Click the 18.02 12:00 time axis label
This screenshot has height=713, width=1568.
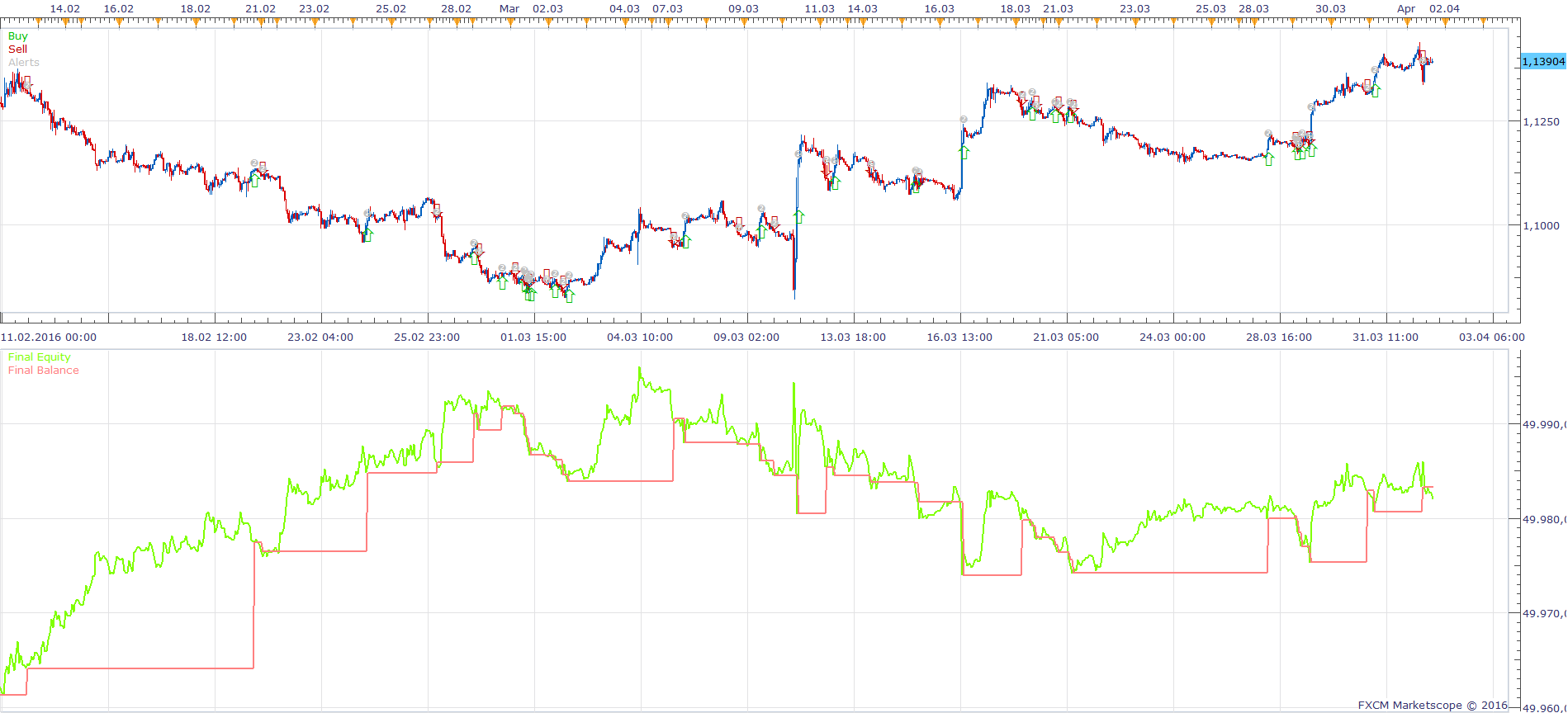(x=214, y=338)
